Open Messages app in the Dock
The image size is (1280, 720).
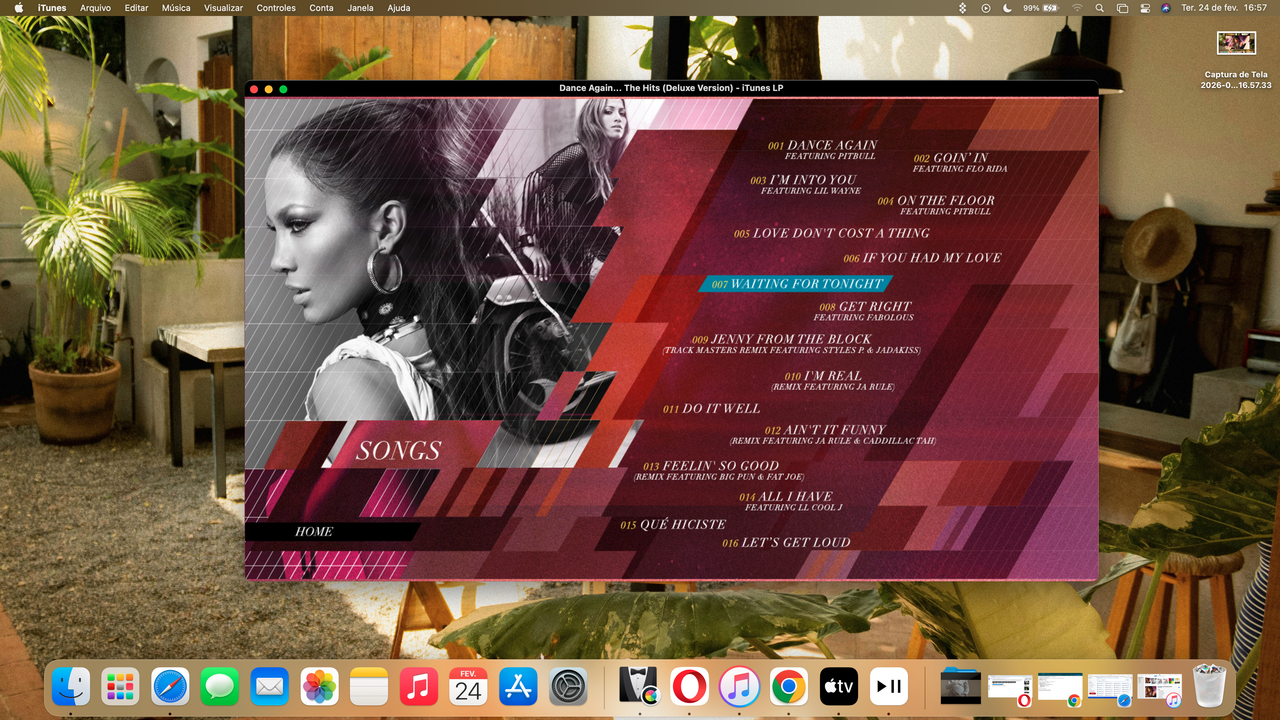(220, 687)
